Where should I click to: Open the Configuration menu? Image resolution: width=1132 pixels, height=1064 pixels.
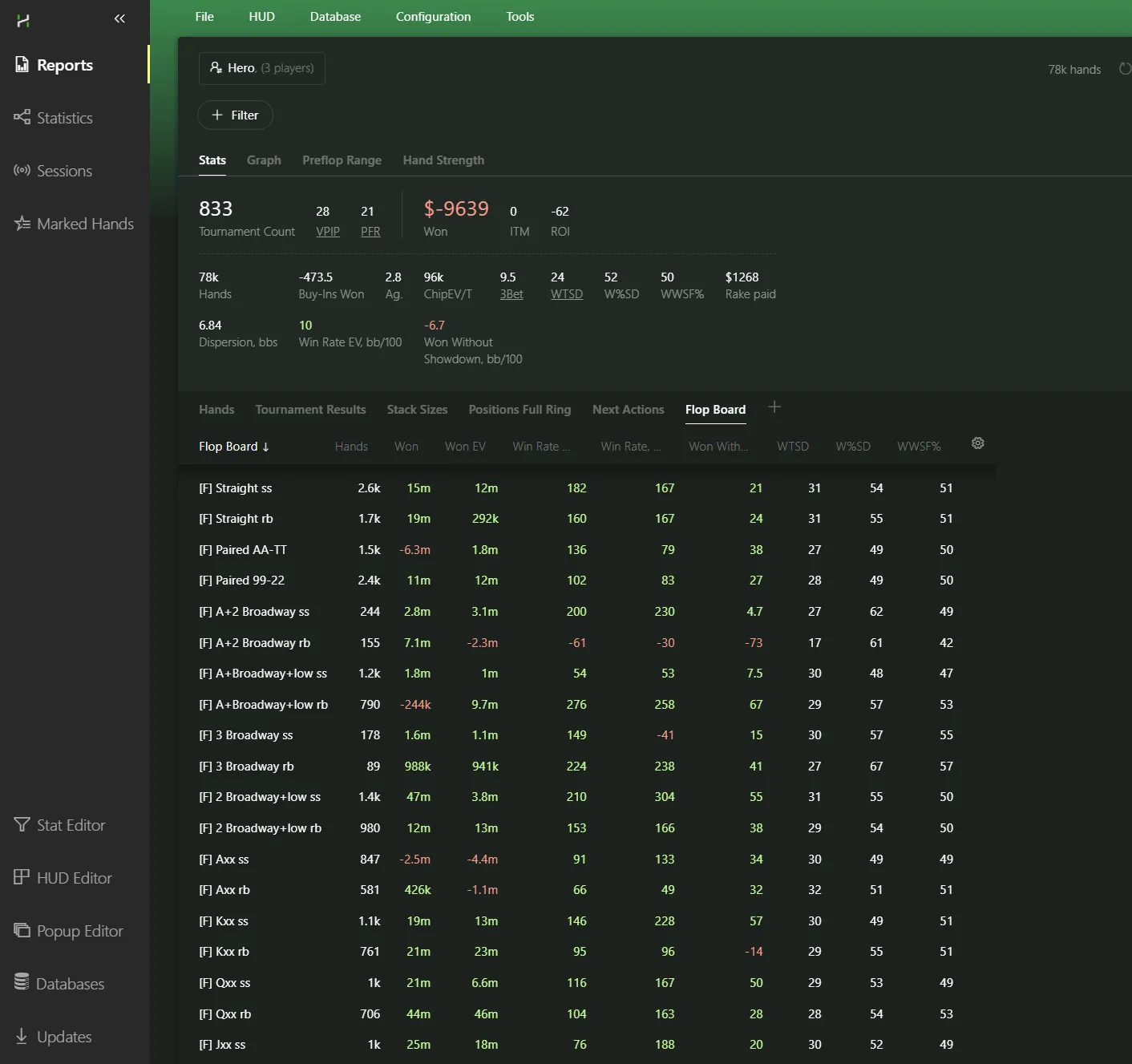[x=433, y=17]
